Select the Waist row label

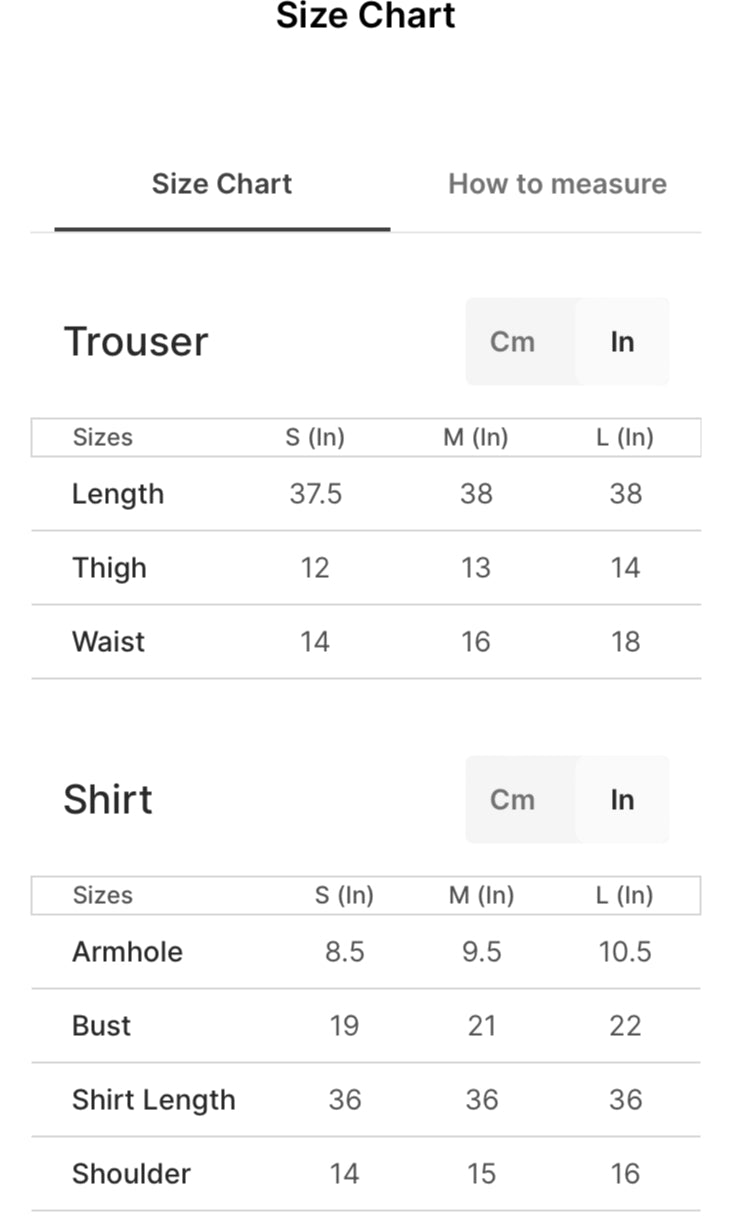point(108,642)
